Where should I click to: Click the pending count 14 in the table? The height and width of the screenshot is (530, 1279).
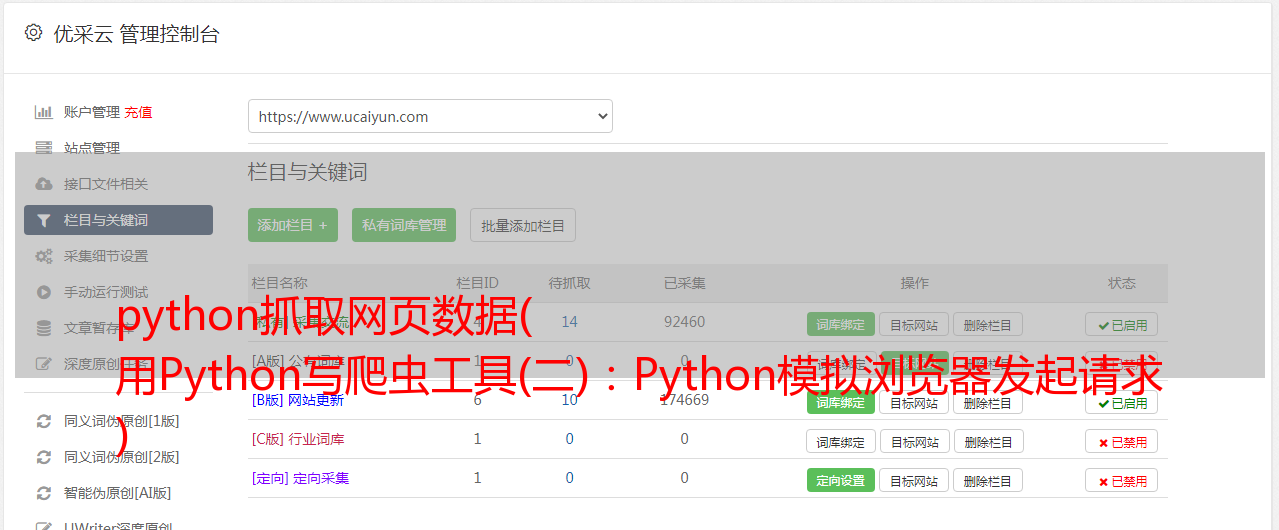[x=569, y=322]
